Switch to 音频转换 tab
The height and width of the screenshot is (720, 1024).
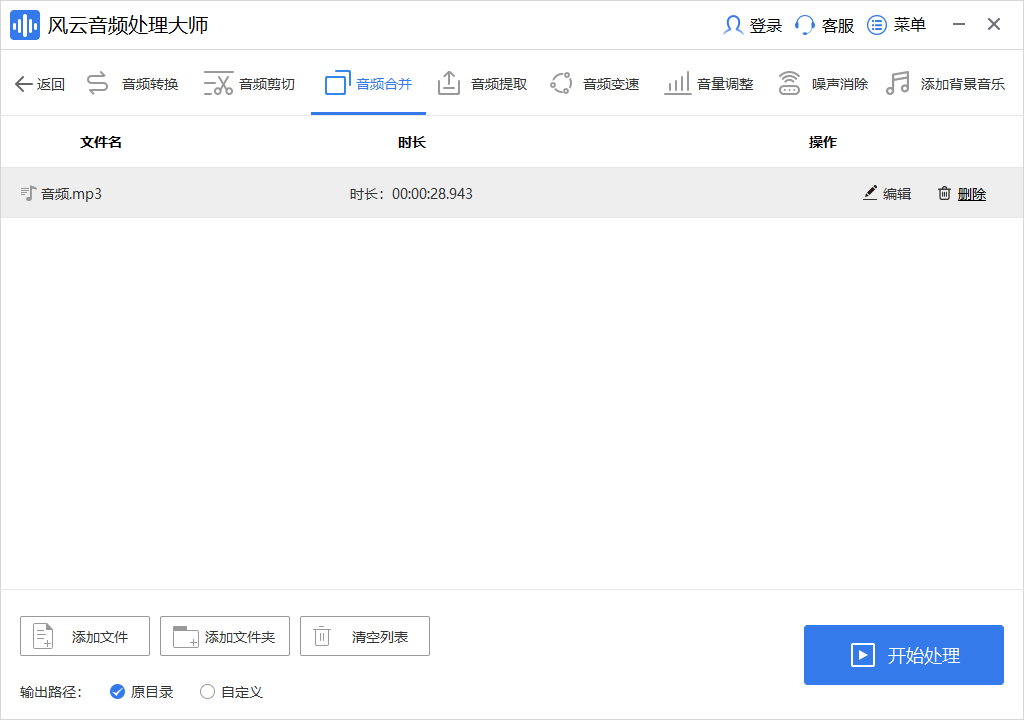click(150, 84)
